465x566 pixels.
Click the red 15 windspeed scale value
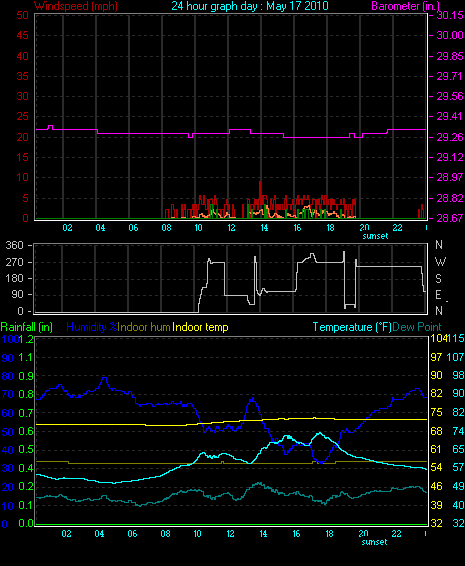(22, 157)
